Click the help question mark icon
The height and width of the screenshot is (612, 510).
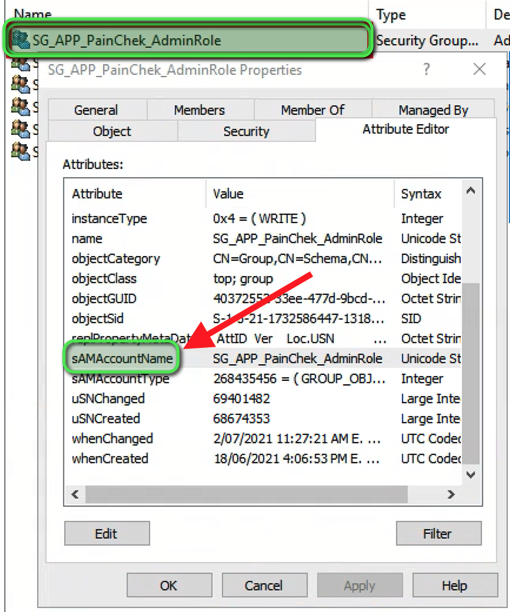pyautogui.click(x=426, y=69)
